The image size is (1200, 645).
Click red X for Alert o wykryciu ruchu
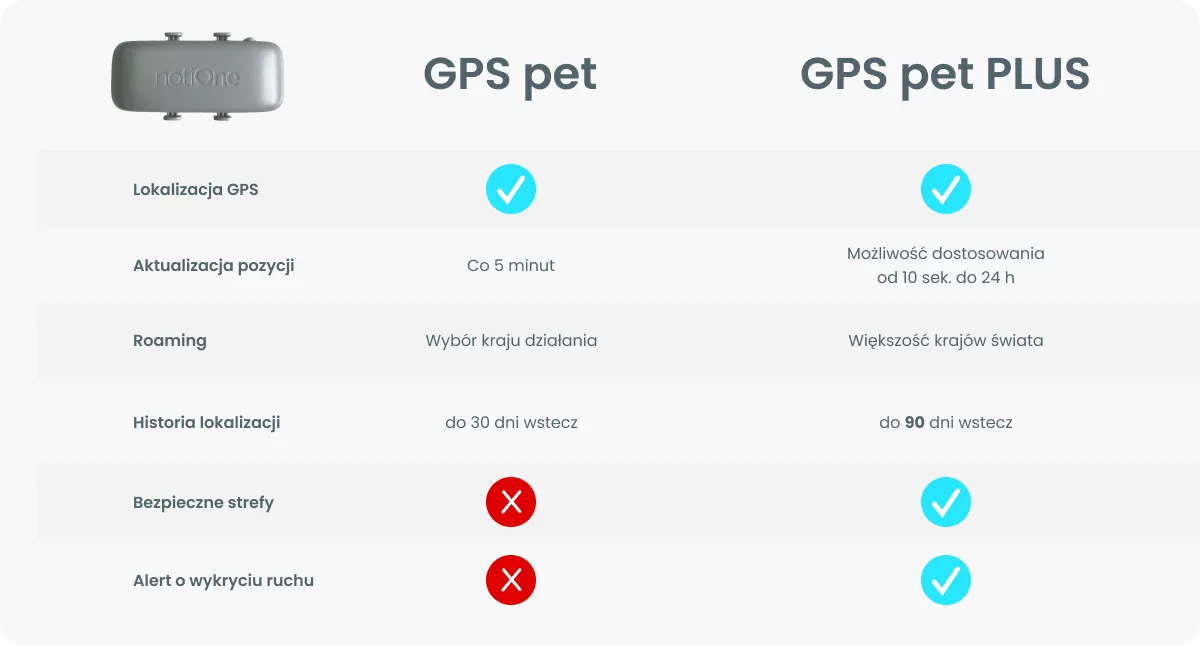point(511,580)
